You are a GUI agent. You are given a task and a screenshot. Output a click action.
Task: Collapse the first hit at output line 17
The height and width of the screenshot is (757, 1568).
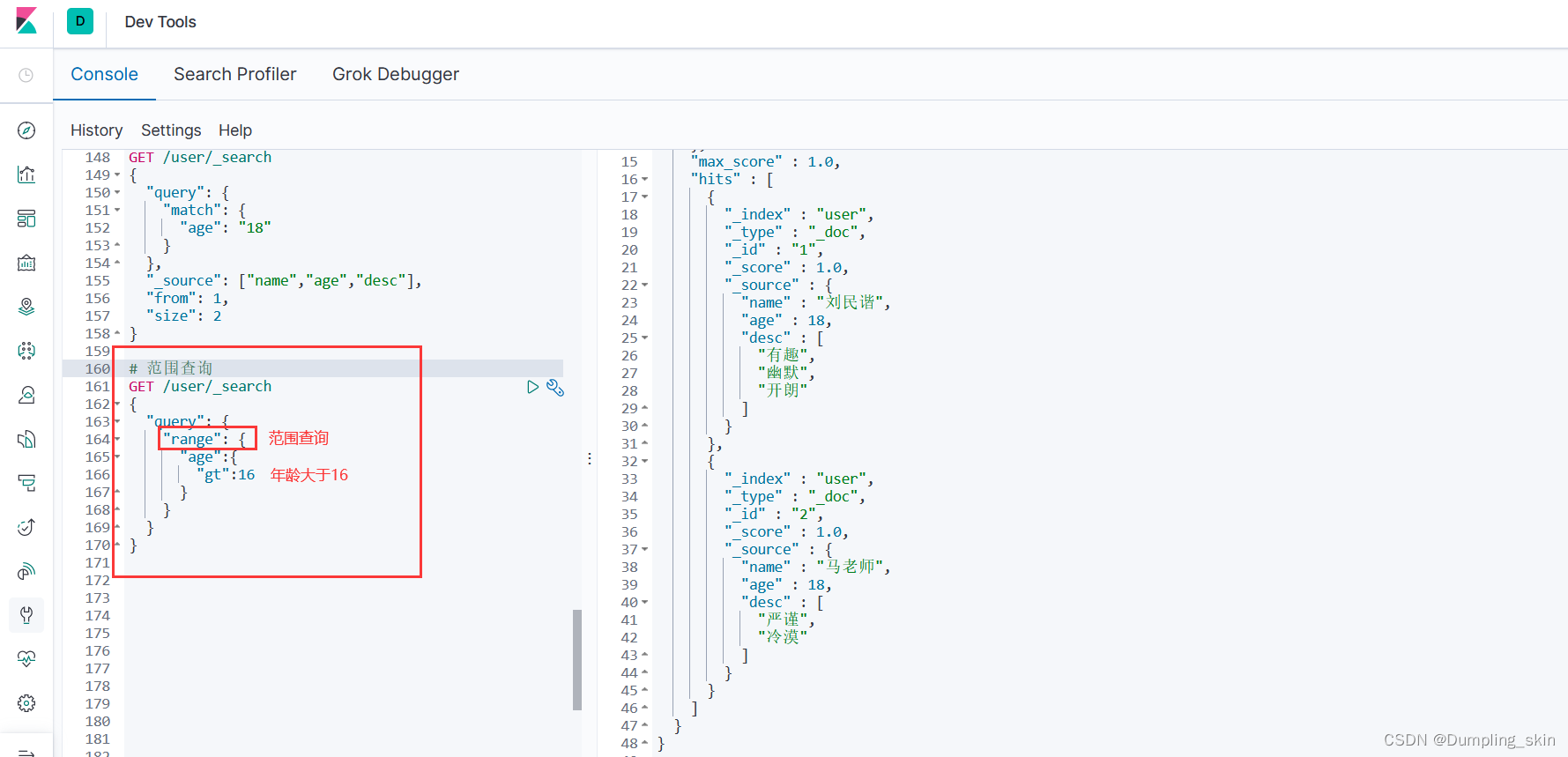pyautogui.click(x=644, y=197)
